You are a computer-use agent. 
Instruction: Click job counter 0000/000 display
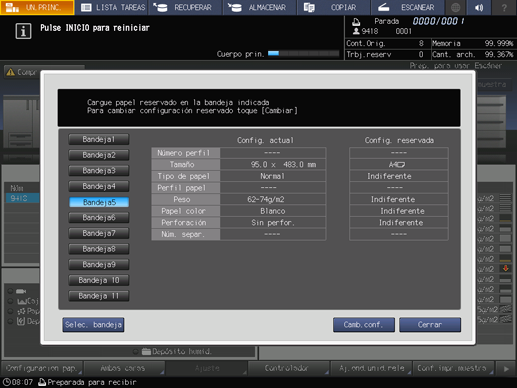point(438,21)
